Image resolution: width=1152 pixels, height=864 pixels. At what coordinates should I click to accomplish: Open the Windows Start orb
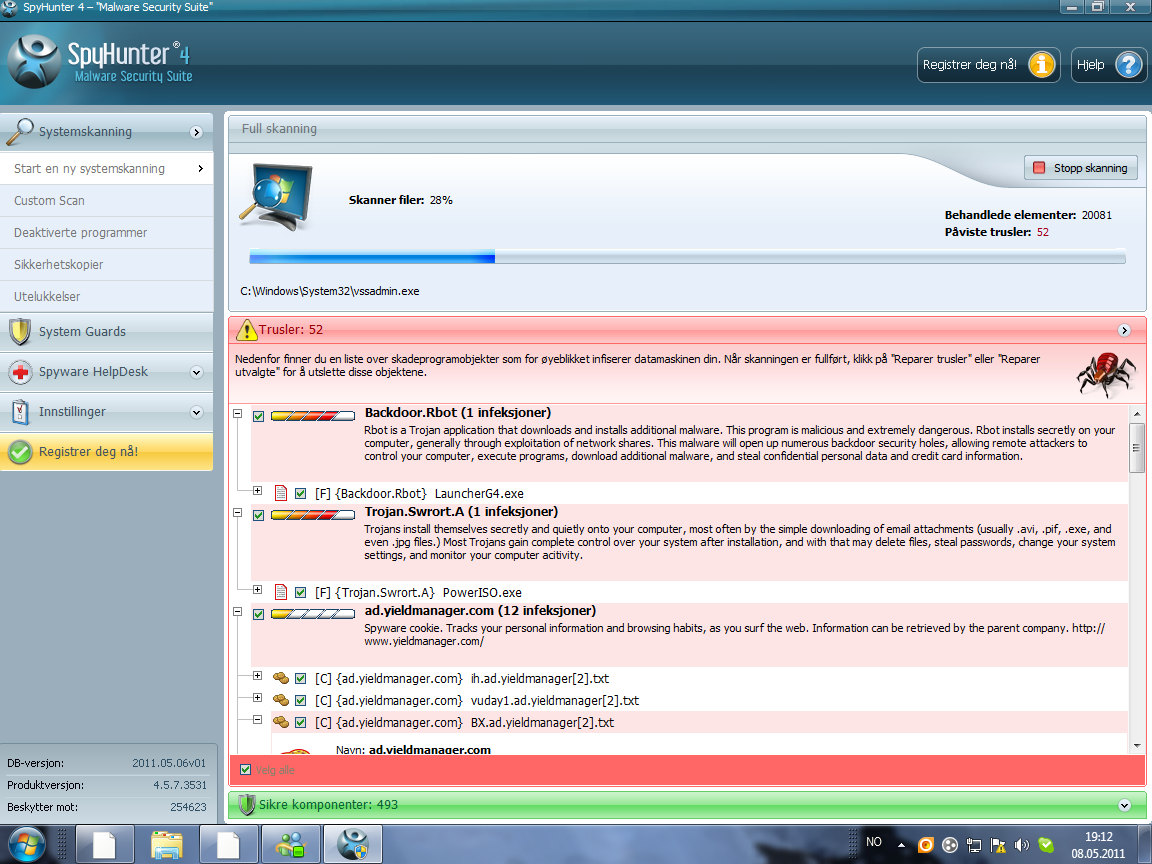[x=26, y=844]
